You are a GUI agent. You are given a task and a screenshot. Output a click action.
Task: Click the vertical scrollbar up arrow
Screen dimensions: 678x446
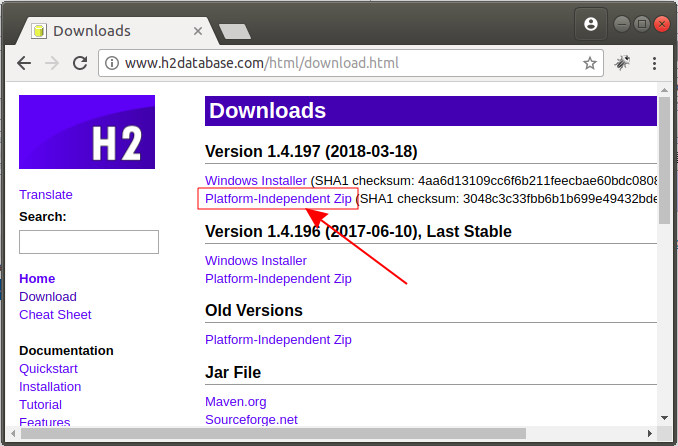click(664, 90)
